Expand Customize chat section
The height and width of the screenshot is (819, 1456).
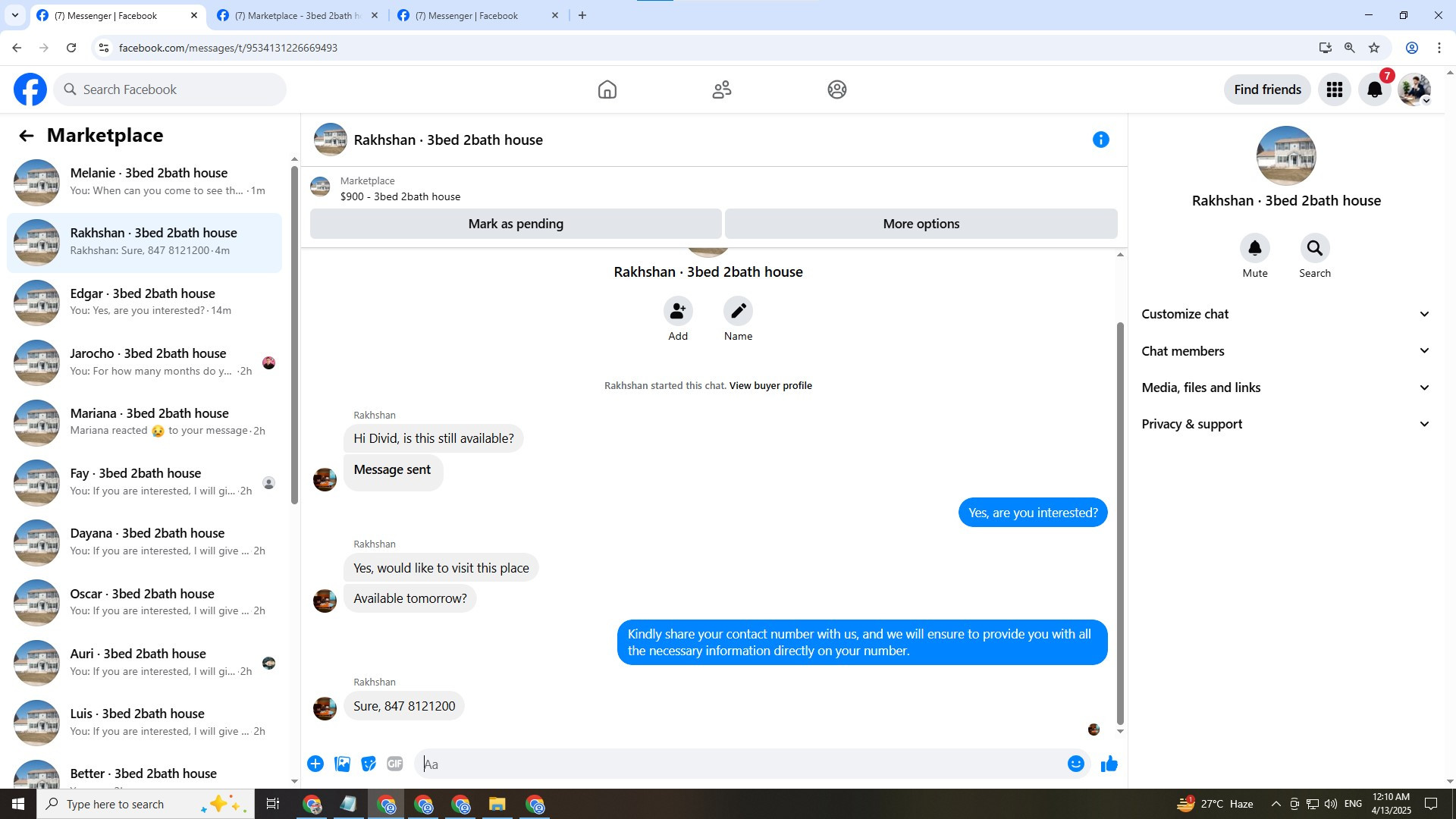pos(1286,314)
